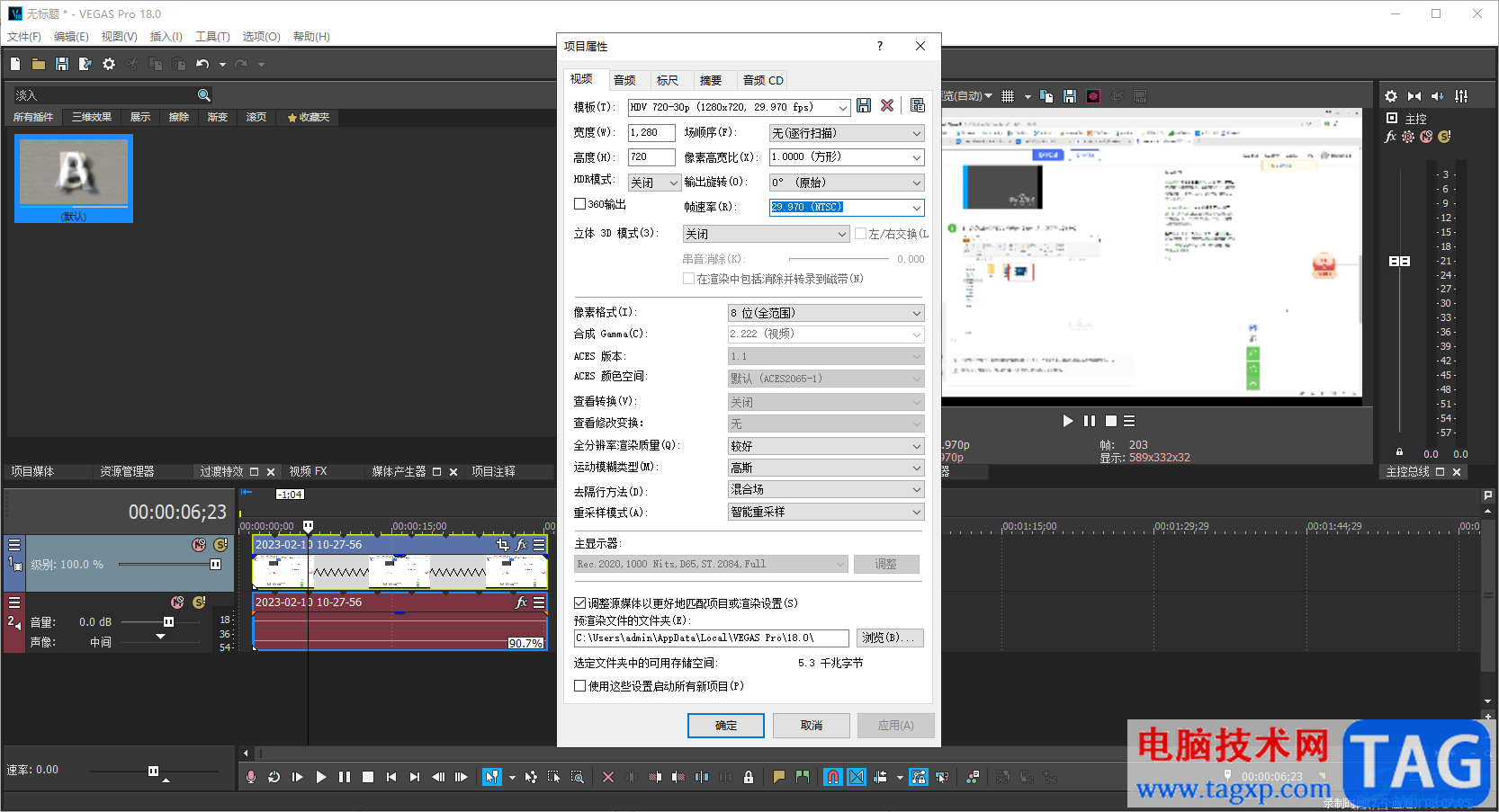Uncheck 调整源媒体以更好地匹配项目 checkbox
Viewport: 1499px width, 812px height.
pyautogui.click(x=580, y=603)
